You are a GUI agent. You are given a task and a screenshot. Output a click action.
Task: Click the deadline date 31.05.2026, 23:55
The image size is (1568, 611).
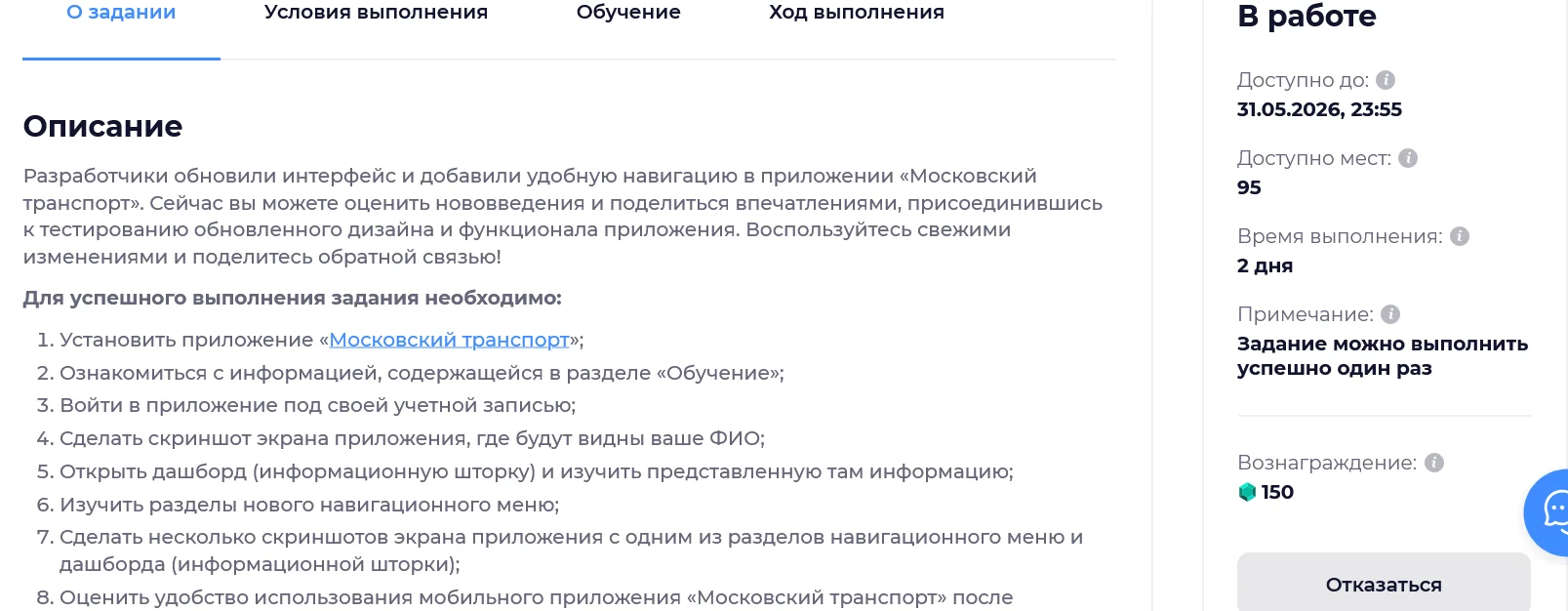[1319, 109]
